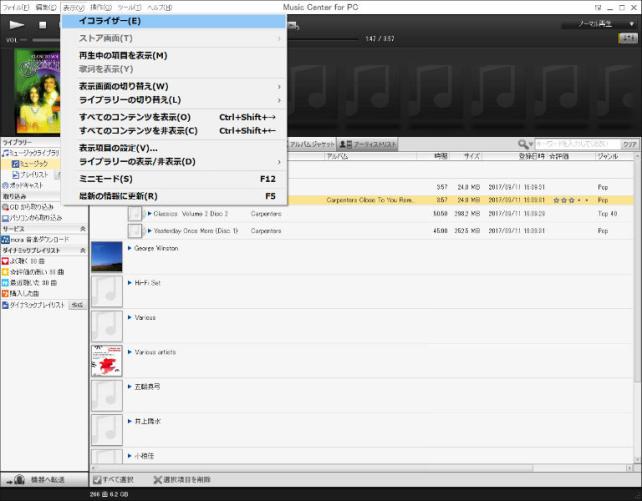Open 表示画面の切り替え(W) submenu
642x501 pixels.
(174, 86)
